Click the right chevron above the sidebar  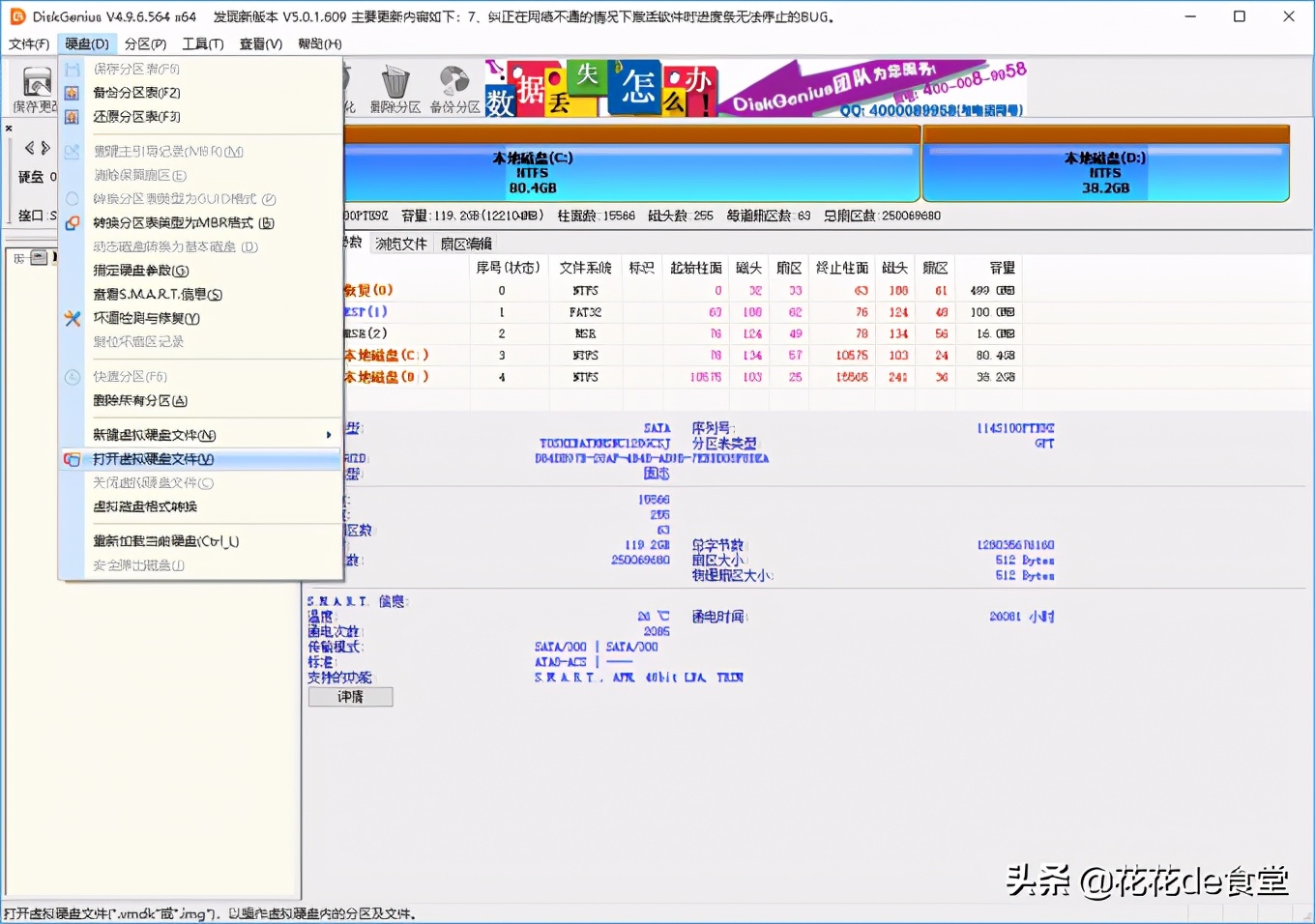click(44, 147)
